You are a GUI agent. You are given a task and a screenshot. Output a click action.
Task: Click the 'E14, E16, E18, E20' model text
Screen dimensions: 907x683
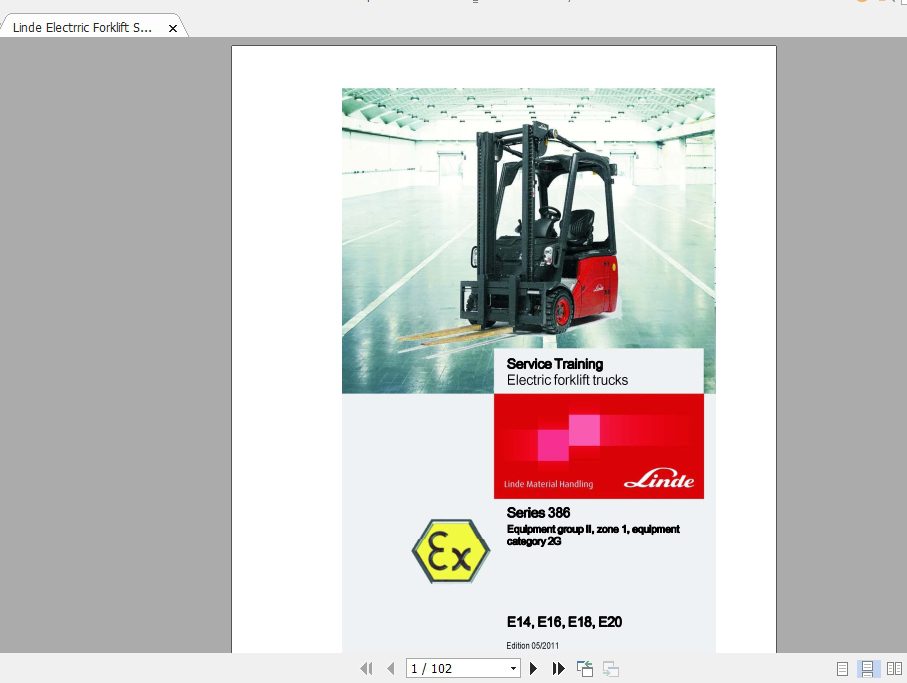point(564,622)
